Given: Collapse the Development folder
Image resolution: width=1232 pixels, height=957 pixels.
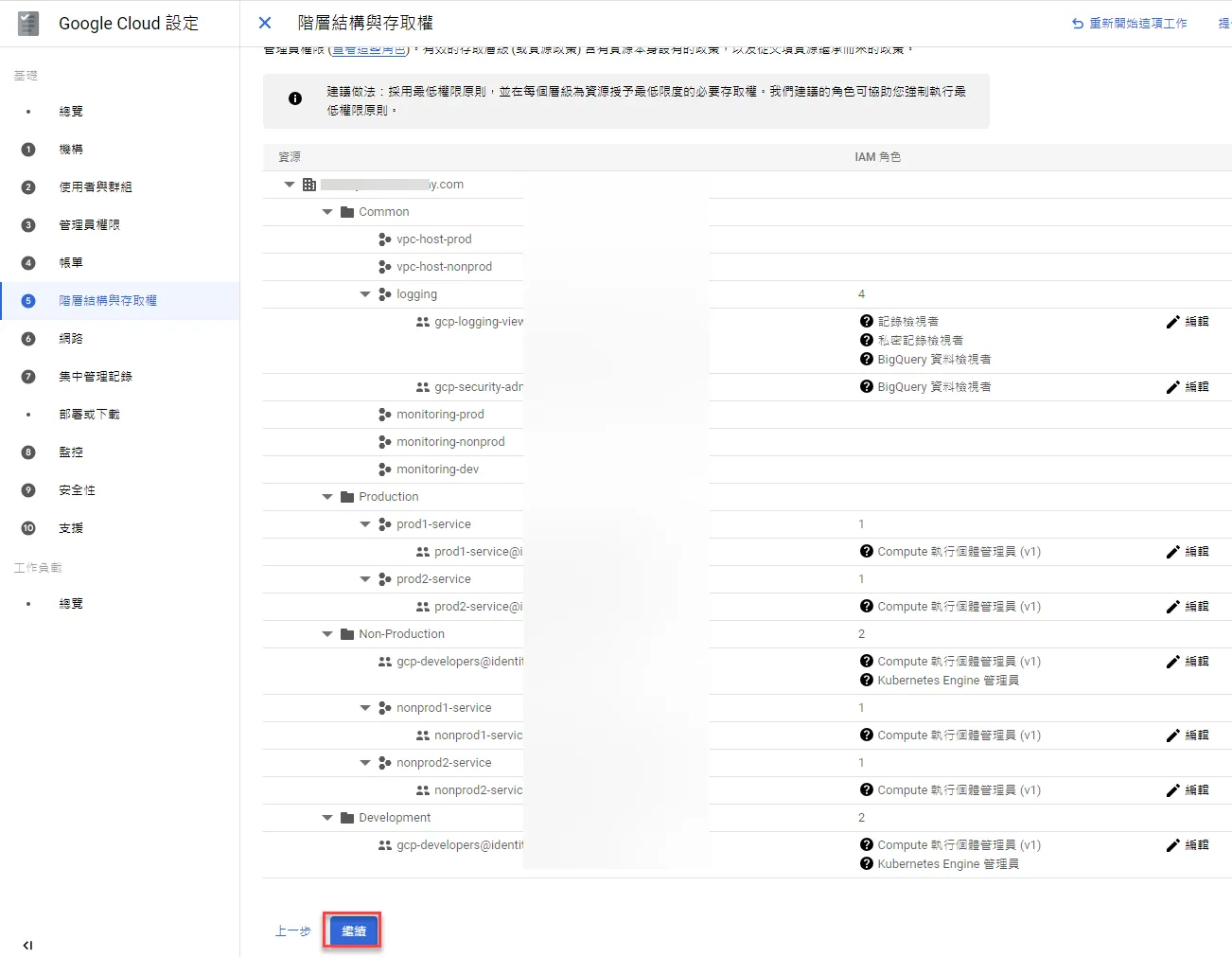Looking at the screenshot, I should [x=327, y=818].
